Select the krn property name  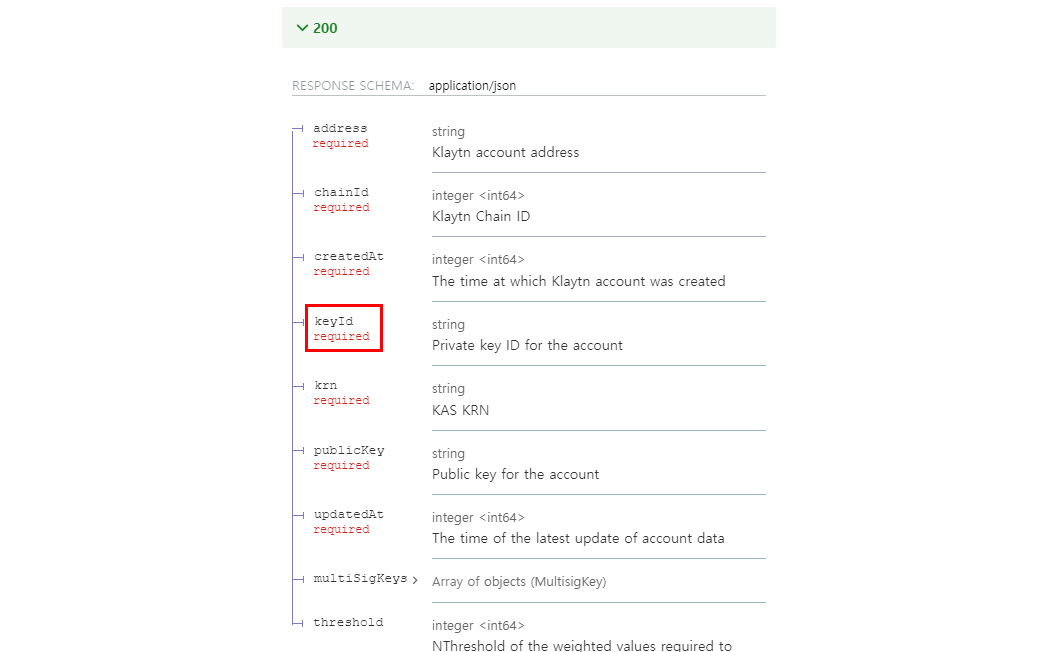tap(325, 385)
